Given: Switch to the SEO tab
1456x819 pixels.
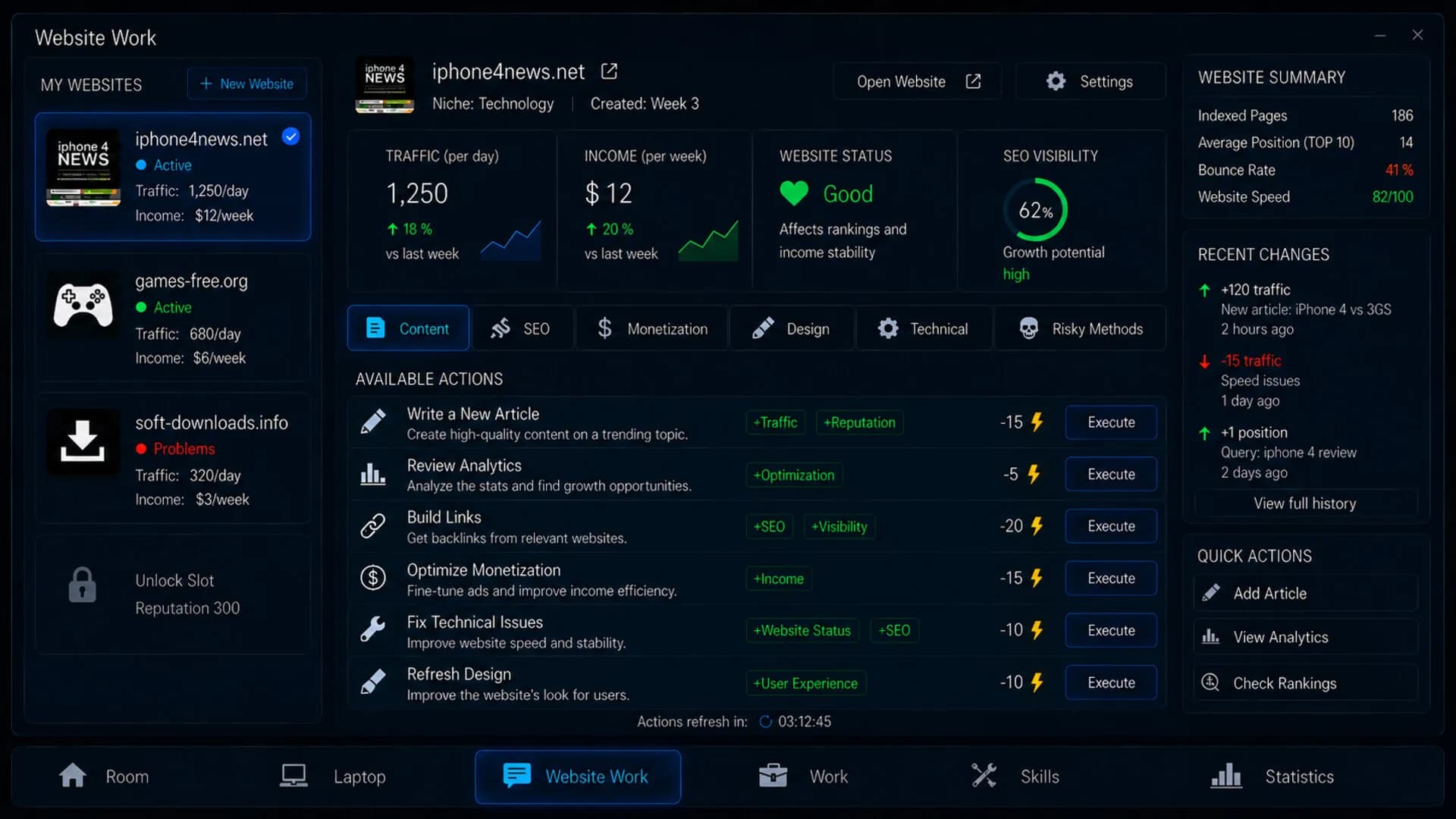Looking at the screenshot, I should pos(522,328).
